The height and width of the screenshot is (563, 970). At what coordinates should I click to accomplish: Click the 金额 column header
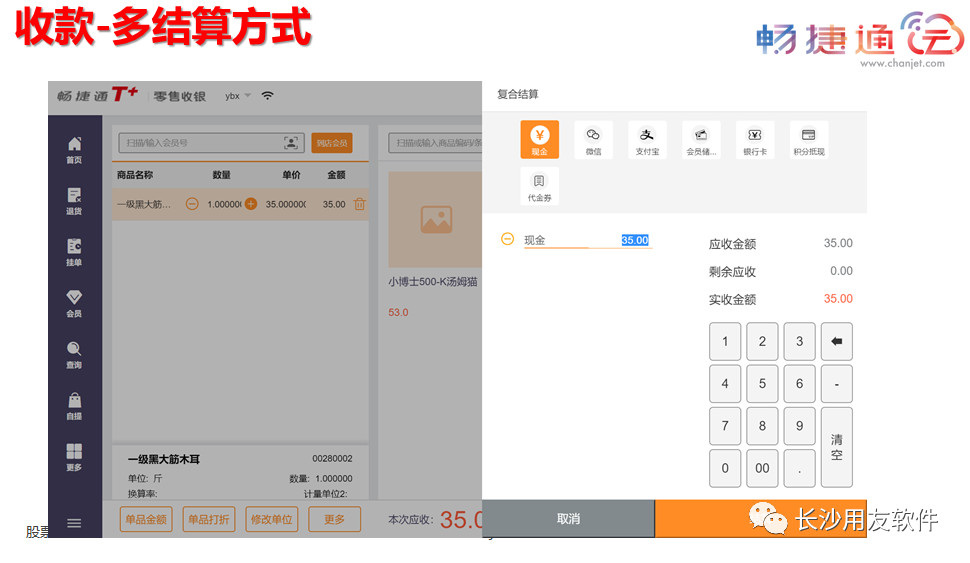point(337,175)
